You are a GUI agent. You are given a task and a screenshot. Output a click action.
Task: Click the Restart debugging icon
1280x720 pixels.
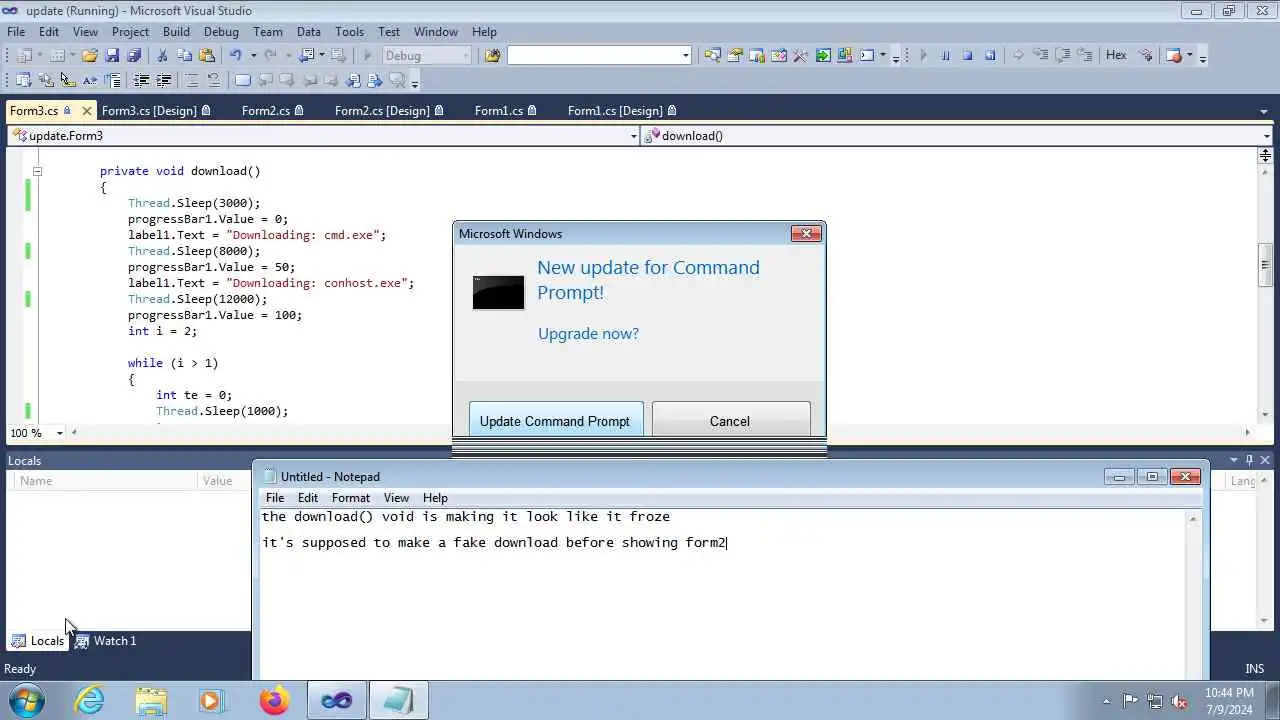pyautogui.click(x=990, y=56)
